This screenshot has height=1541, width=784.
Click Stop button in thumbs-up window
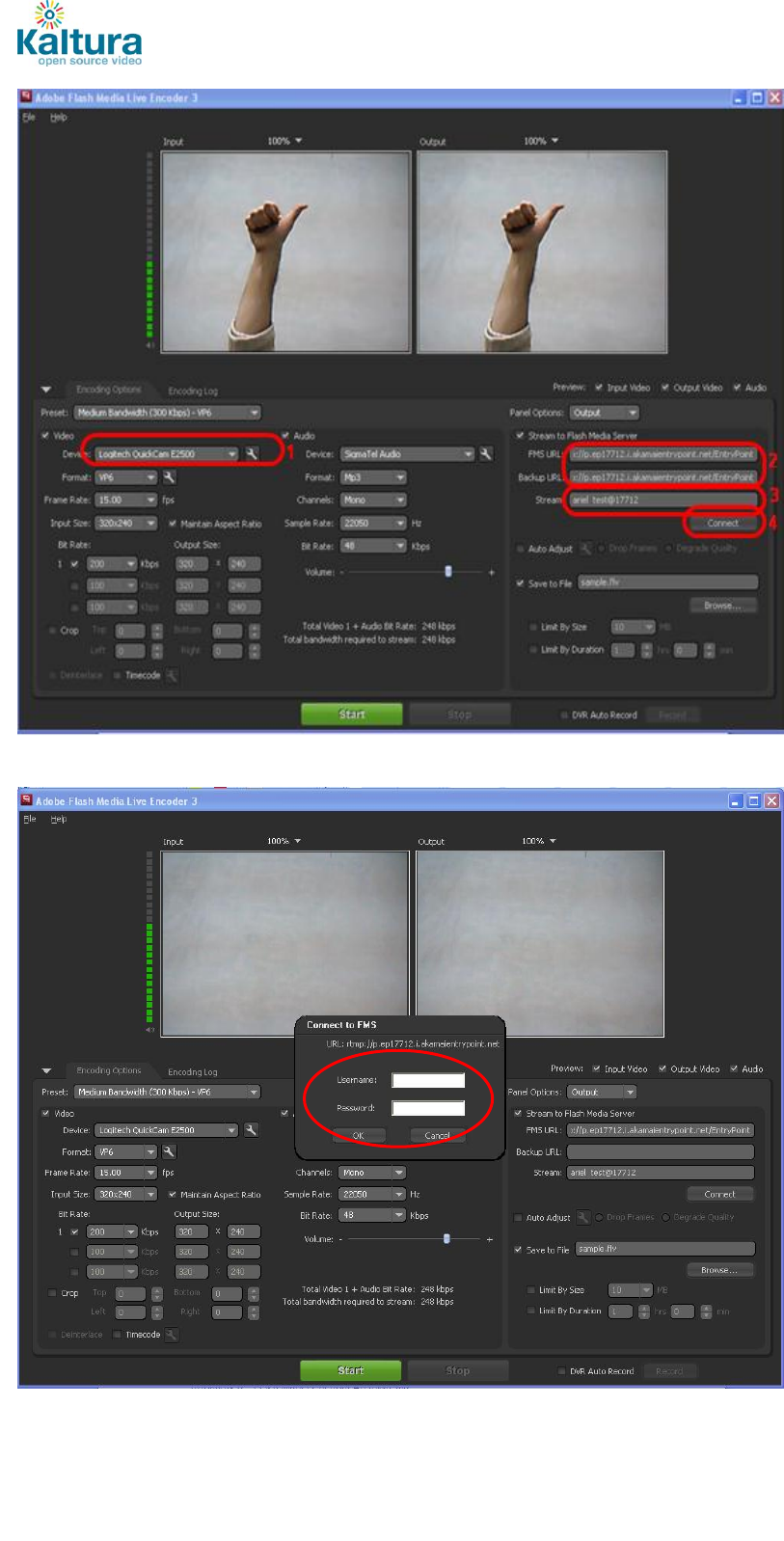460,715
